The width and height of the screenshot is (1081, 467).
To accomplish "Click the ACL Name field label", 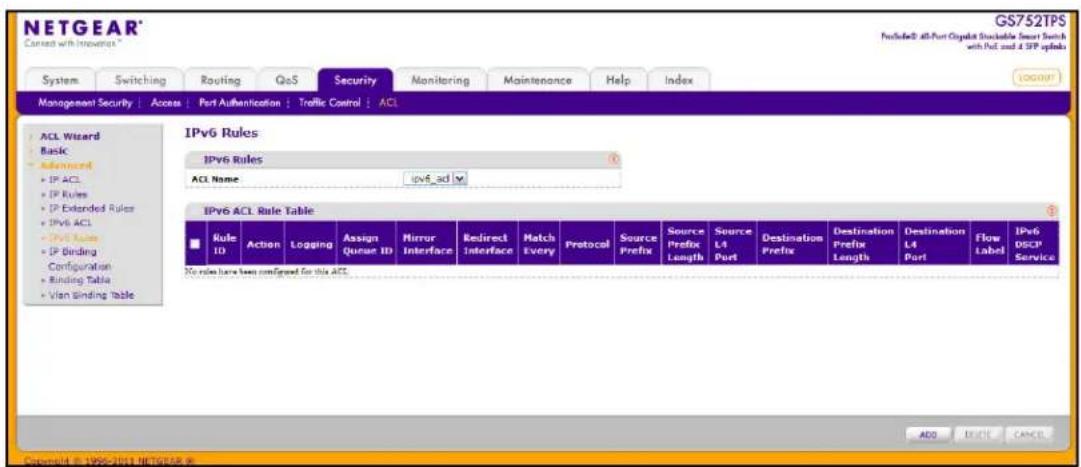I will (x=214, y=179).
